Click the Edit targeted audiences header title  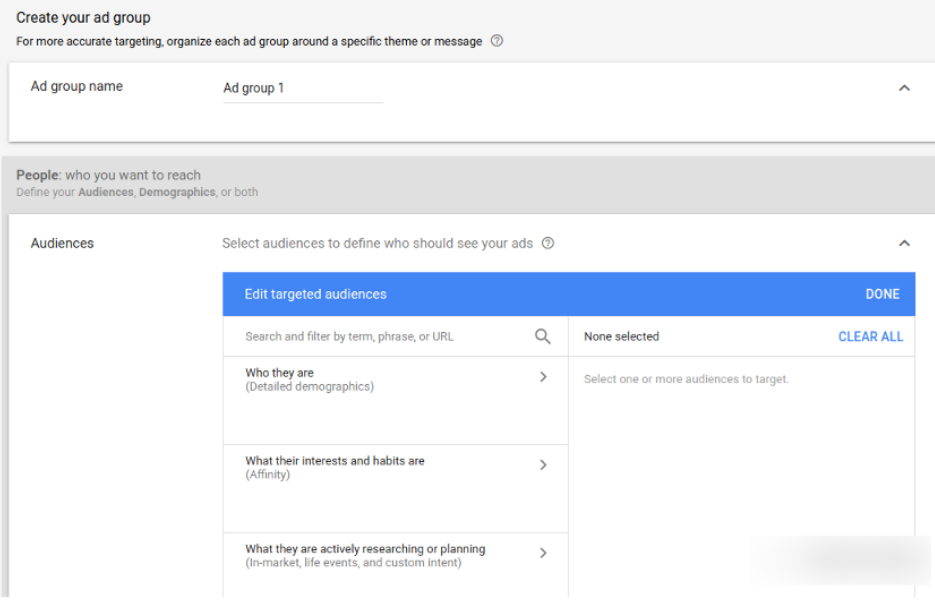point(315,294)
